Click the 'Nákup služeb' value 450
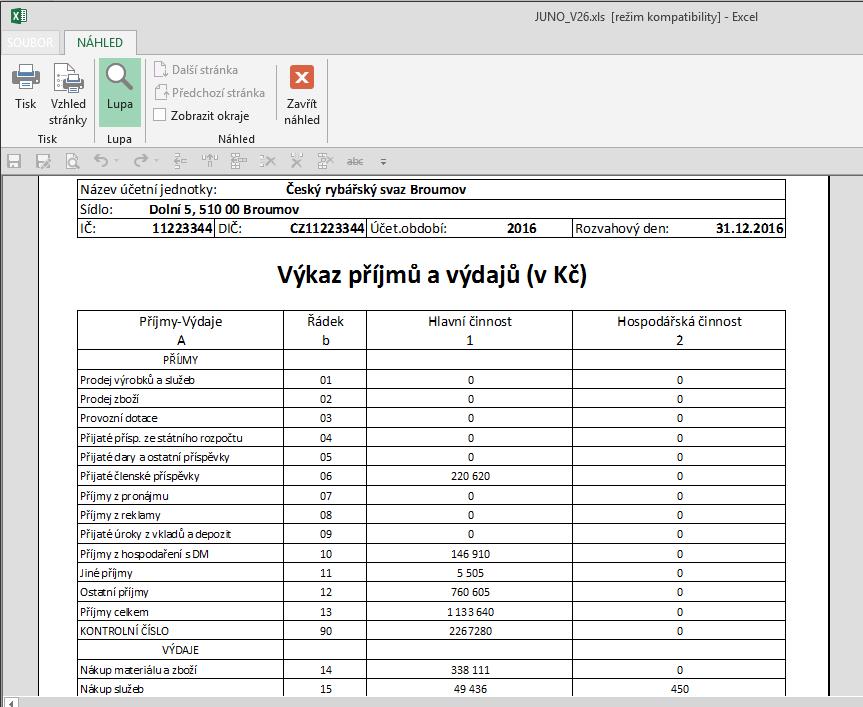863x707 pixels. tap(680, 689)
